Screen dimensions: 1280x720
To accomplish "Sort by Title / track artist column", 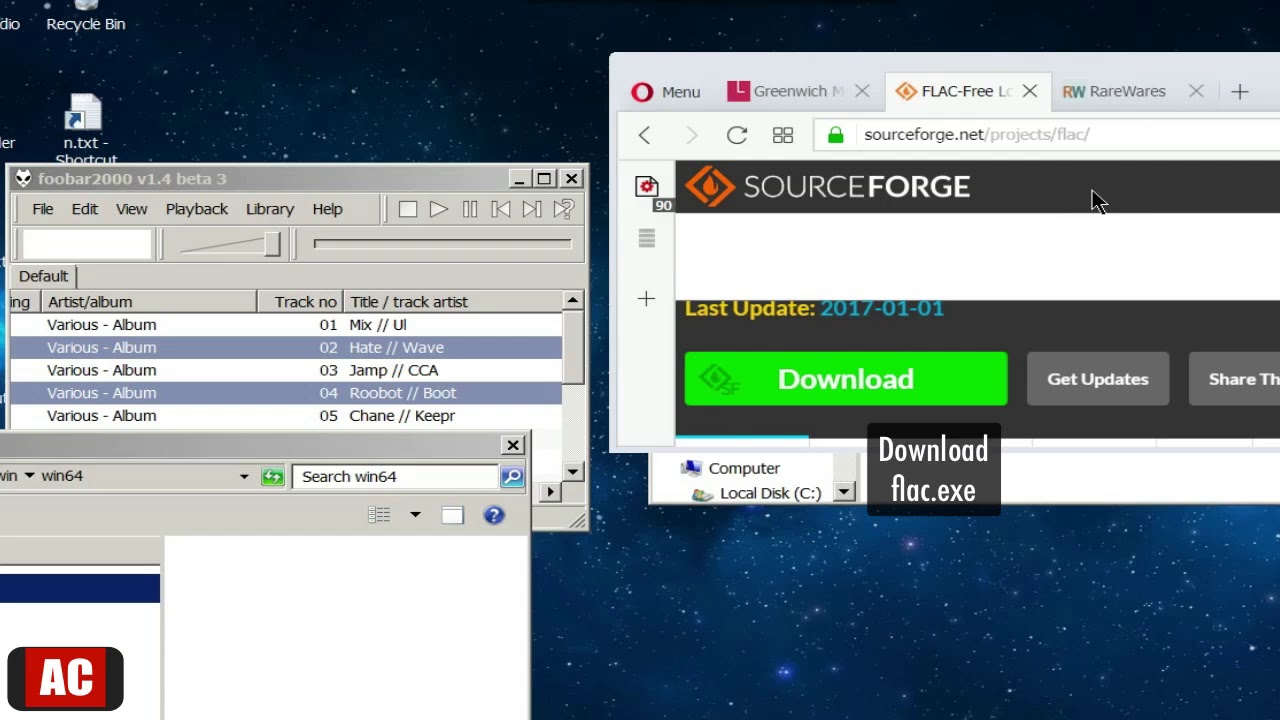I will (x=453, y=302).
